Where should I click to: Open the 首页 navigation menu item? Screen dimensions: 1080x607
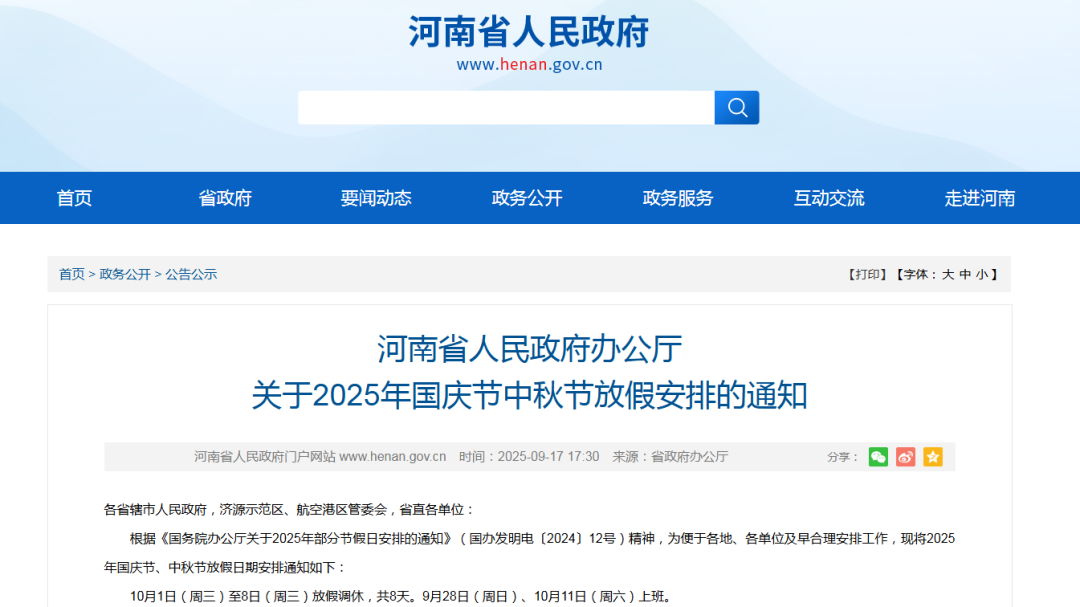pos(74,198)
